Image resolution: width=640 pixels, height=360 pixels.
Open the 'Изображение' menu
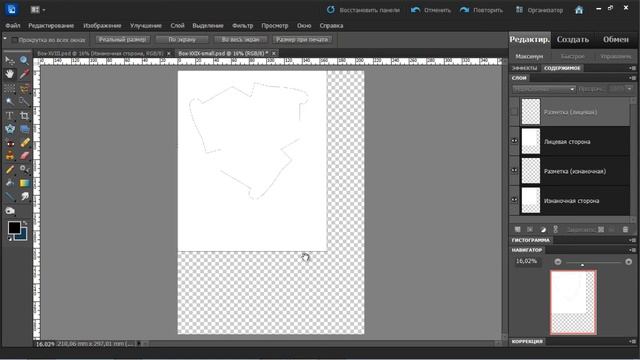coord(102,26)
